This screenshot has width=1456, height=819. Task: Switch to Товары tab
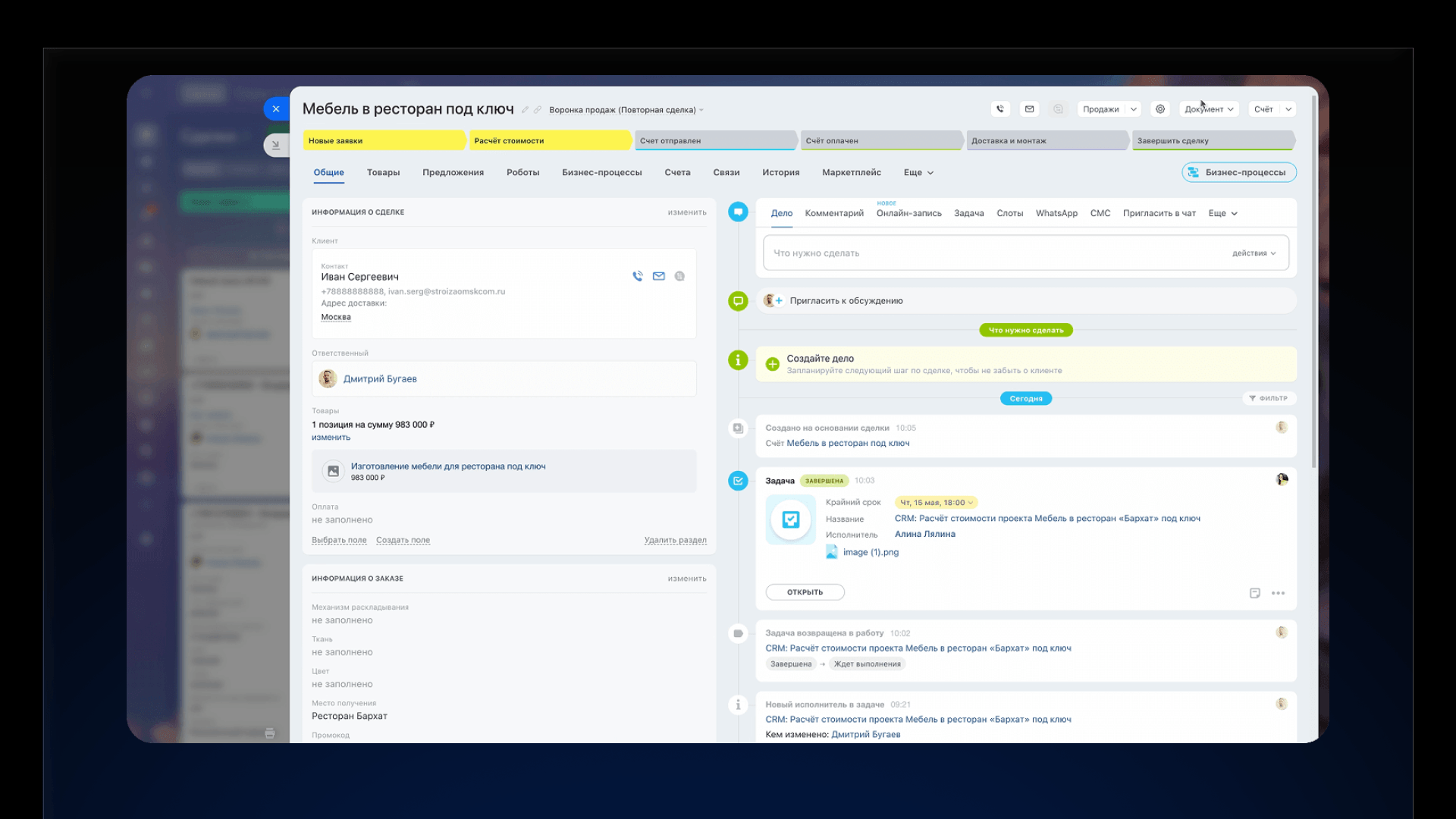tap(383, 173)
